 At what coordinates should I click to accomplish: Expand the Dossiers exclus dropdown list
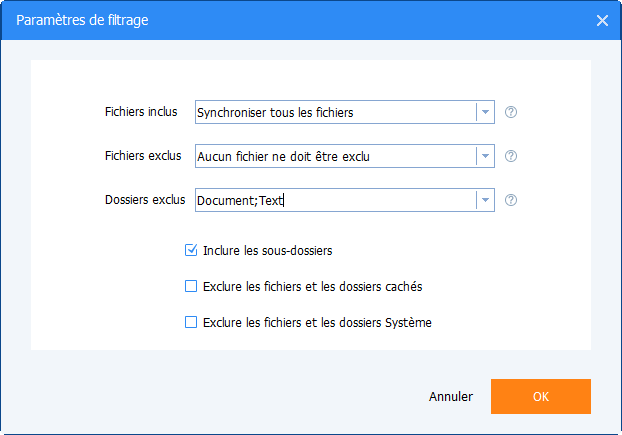pyautogui.click(x=486, y=200)
